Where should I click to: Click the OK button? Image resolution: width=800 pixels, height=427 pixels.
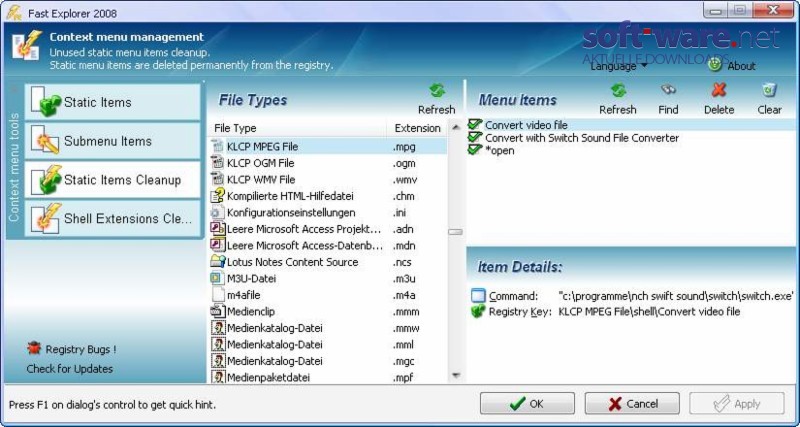(x=527, y=404)
